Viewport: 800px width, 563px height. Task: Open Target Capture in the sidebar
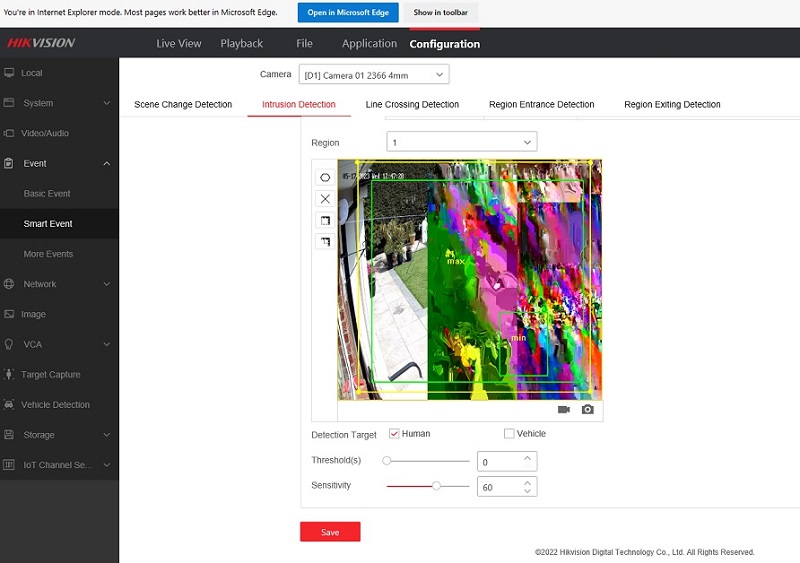pyautogui.click(x=50, y=375)
